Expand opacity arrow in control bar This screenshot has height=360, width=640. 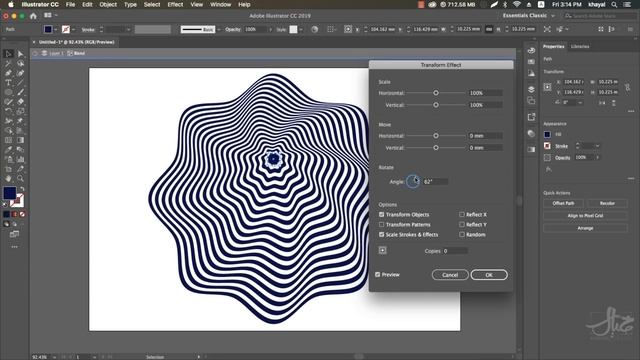click(x=270, y=29)
